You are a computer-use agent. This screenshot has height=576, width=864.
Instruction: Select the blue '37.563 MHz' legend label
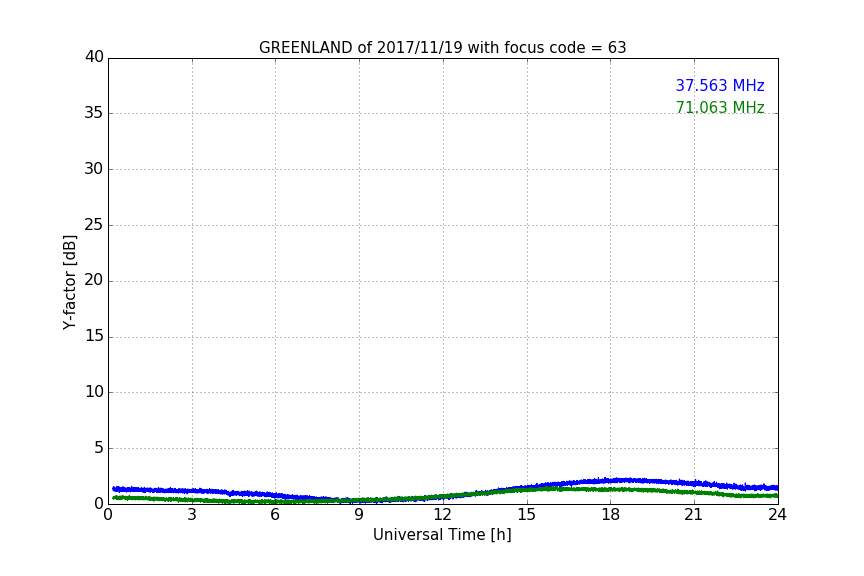720,85
